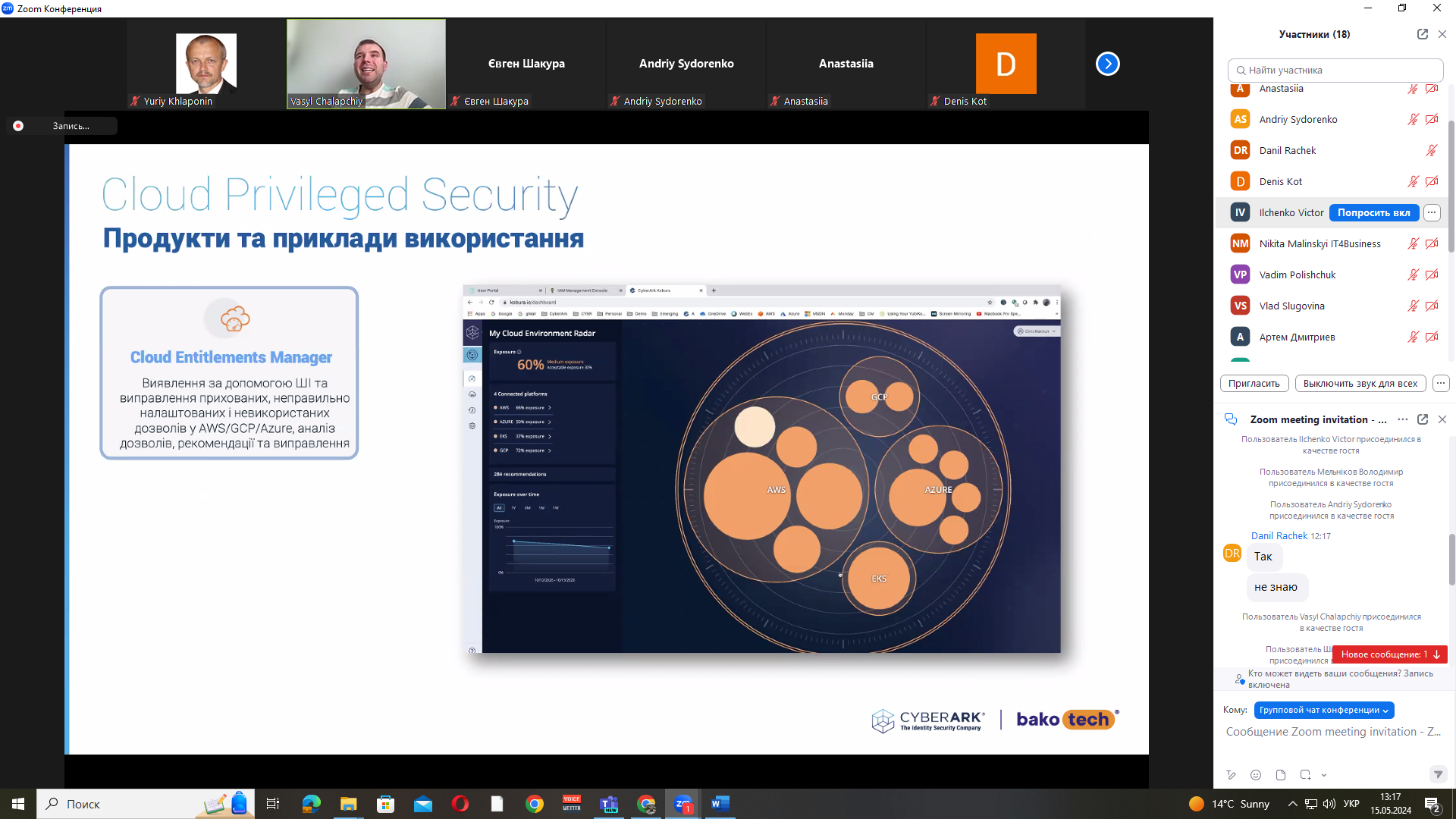Attach a file in chat
The height and width of the screenshot is (819, 1456).
pos(1281,775)
